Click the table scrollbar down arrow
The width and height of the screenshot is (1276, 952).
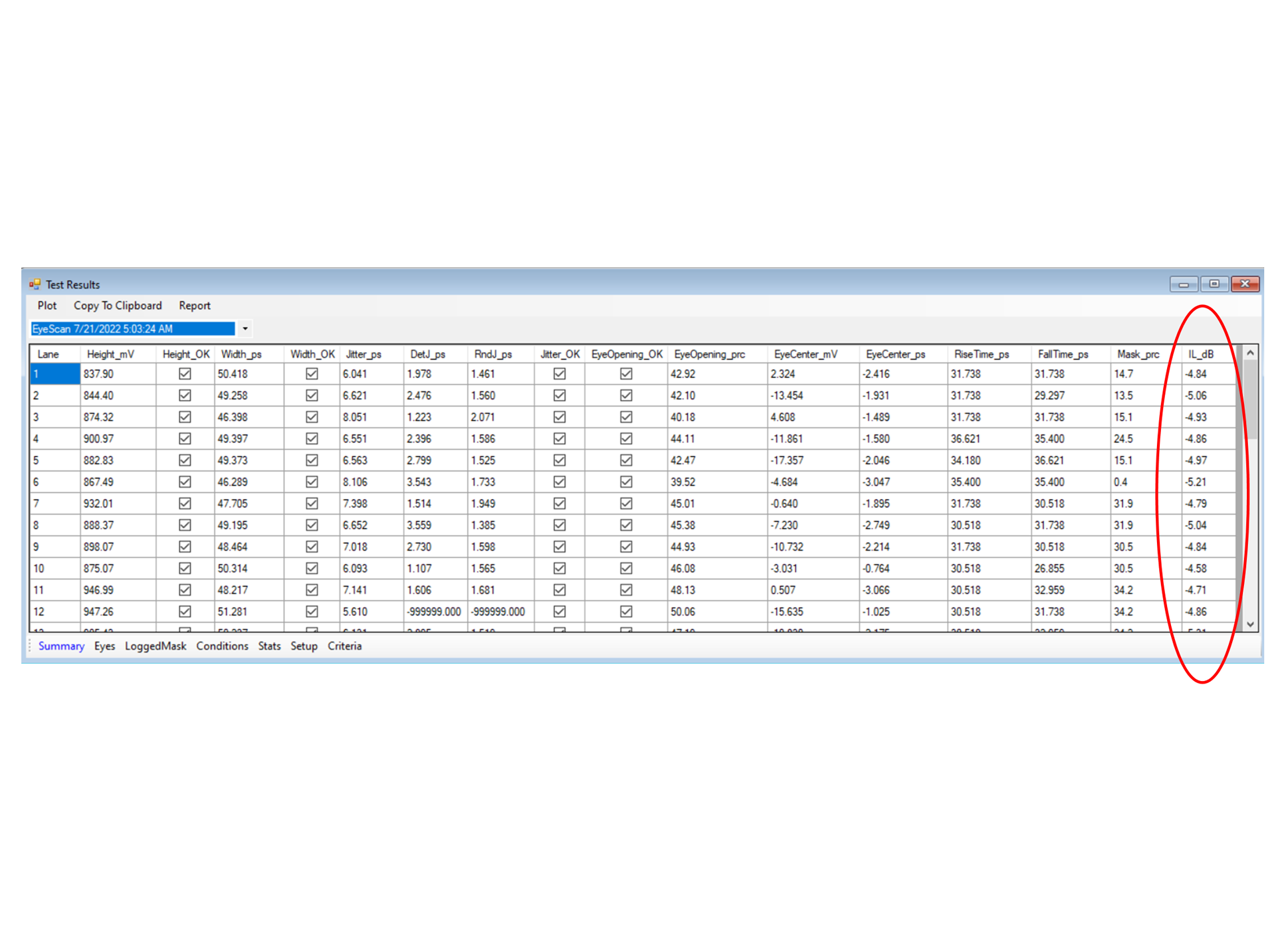coord(1250,624)
